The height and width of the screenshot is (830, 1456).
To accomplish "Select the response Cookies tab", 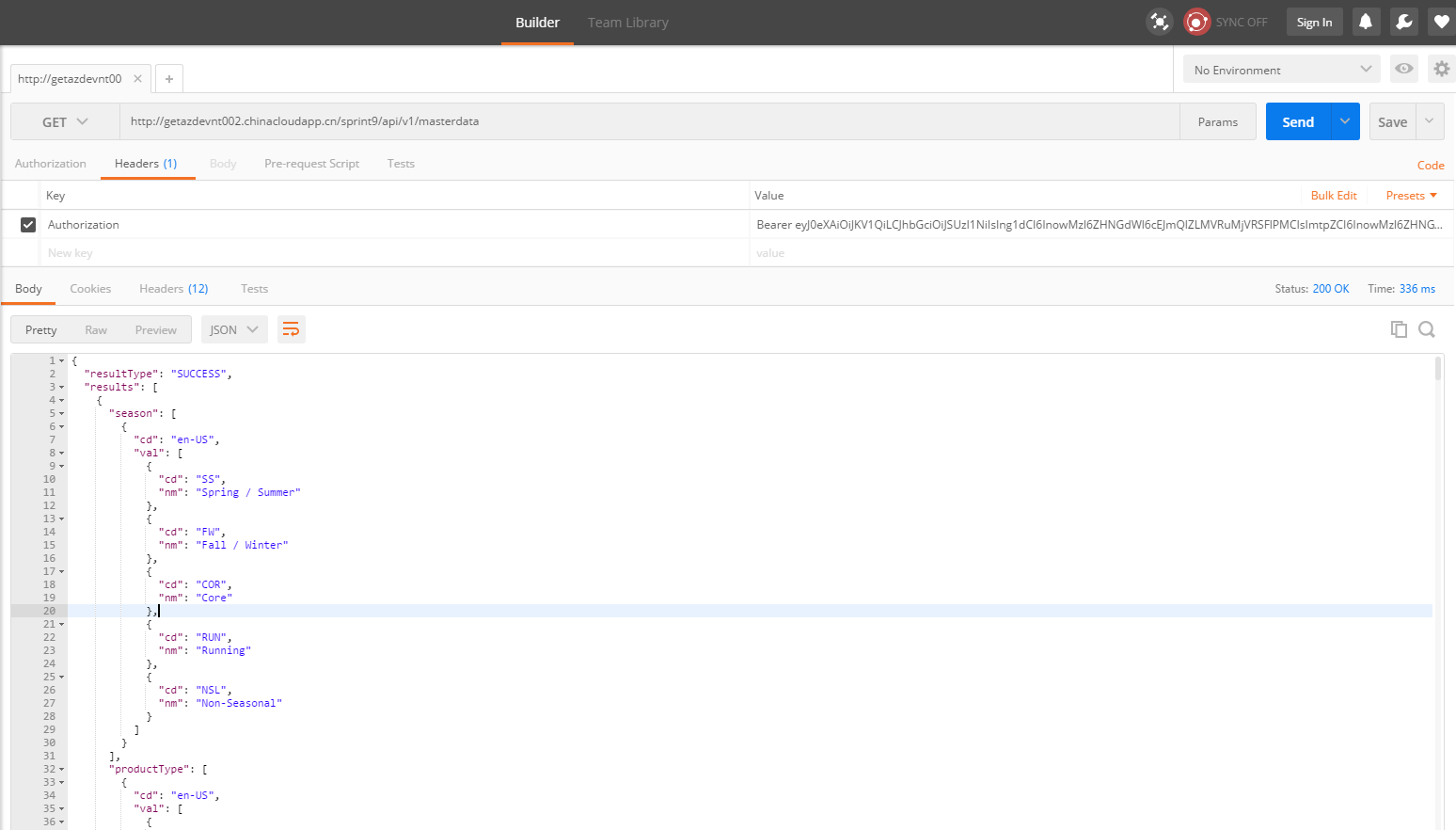I will [x=90, y=289].
